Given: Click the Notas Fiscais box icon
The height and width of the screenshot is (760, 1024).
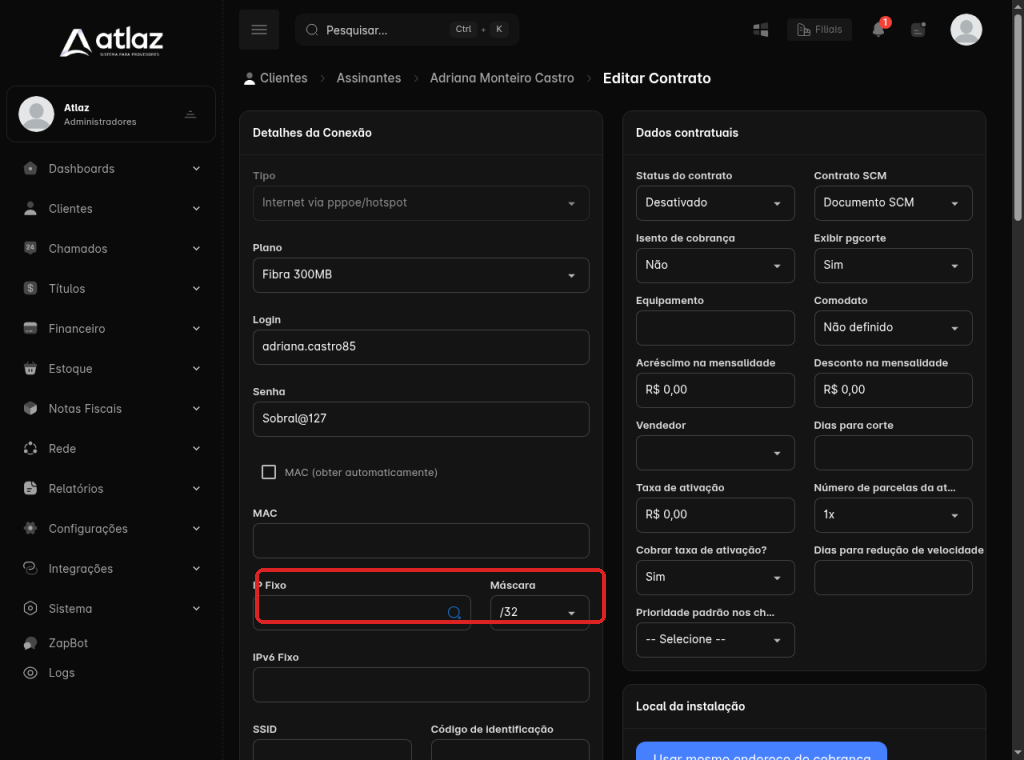Looking at the screenshot, I should [x=31, y=408].
